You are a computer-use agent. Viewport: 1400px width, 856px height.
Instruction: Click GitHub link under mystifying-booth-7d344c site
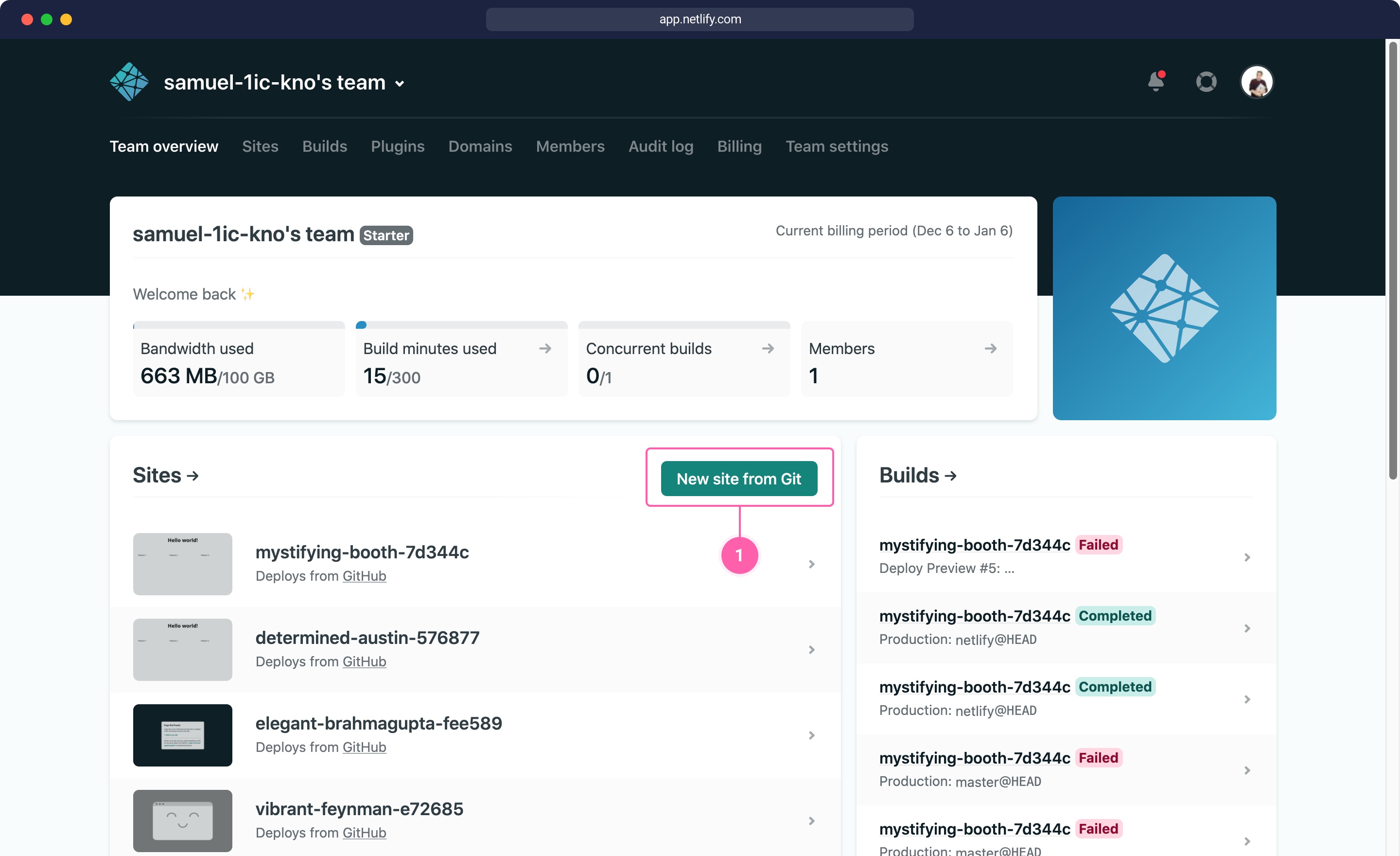pyautogui.click(x=364, y=576)
